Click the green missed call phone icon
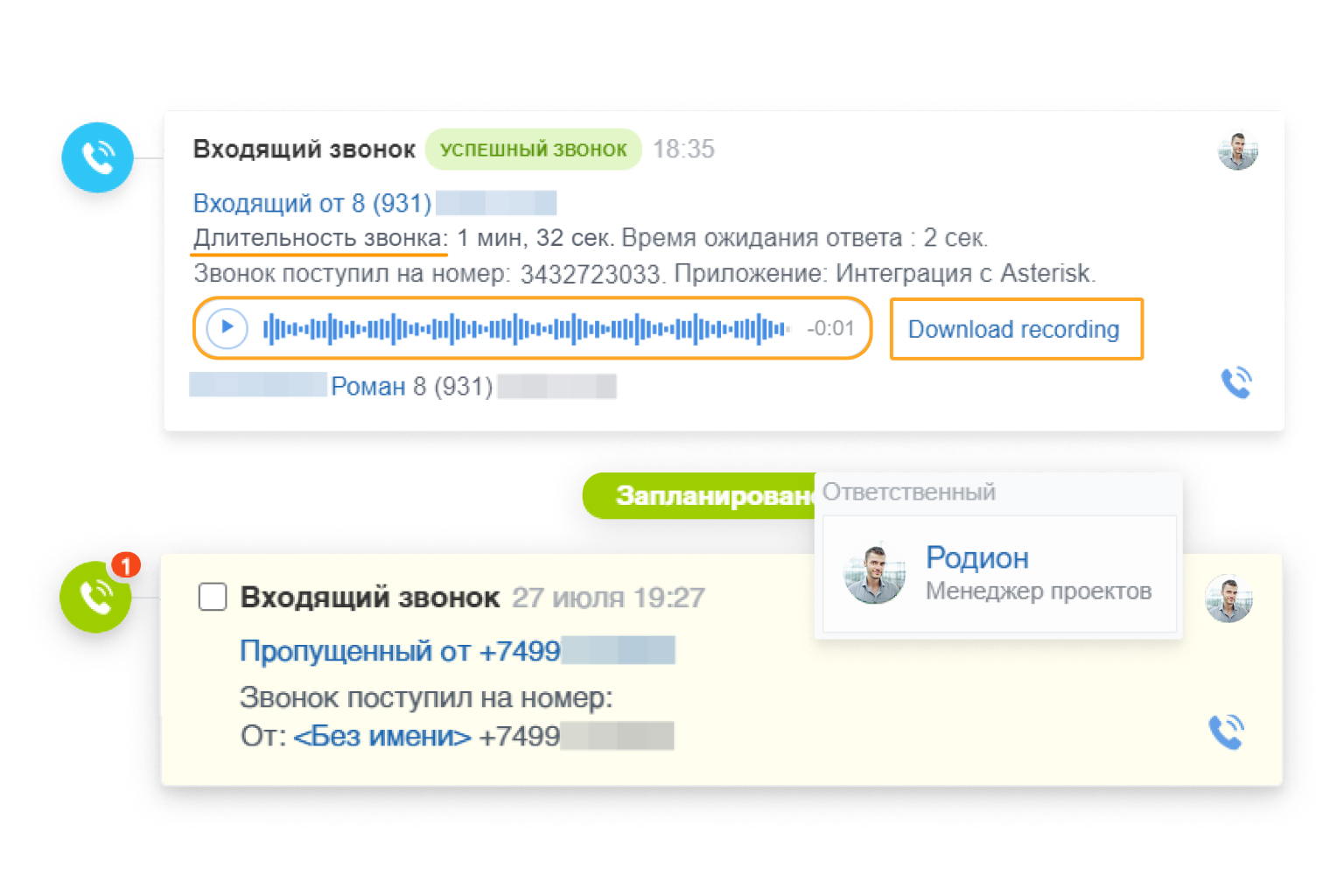The image size is (1344, 896). [94, 598]
